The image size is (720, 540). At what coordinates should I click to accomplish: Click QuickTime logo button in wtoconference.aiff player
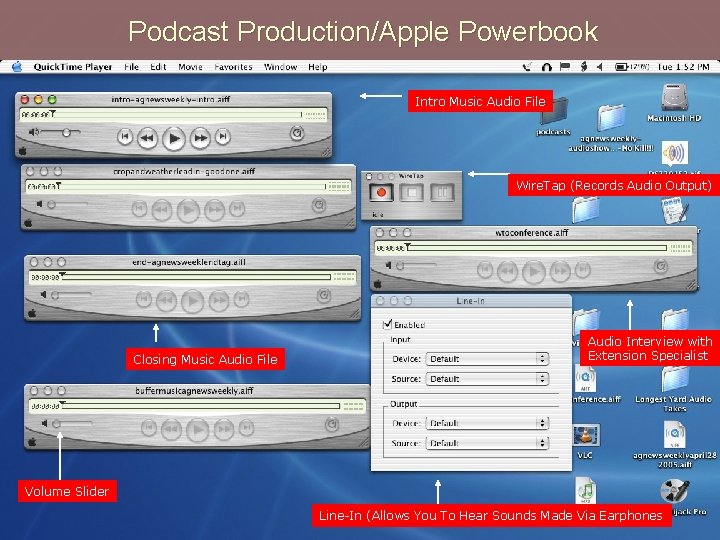pos(660,266)
